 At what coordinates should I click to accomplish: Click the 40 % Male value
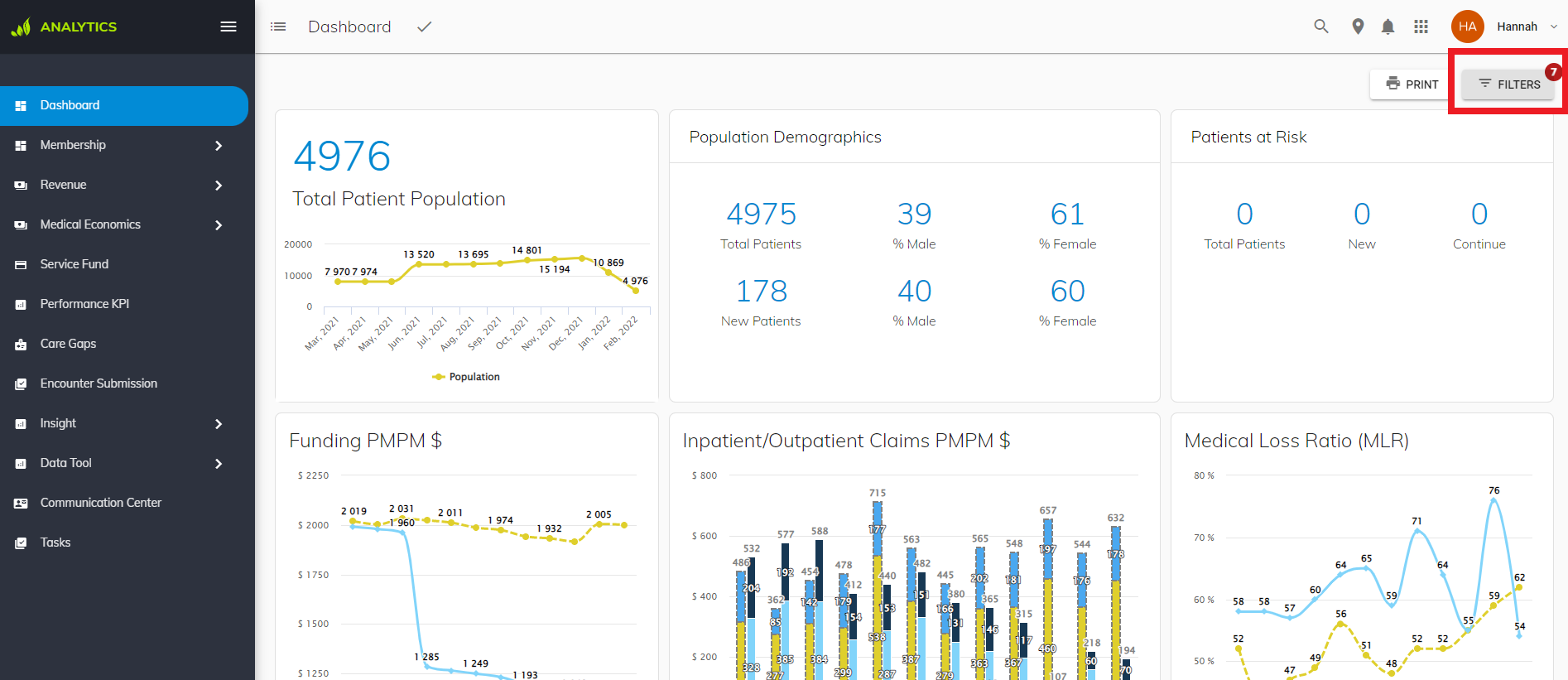pos(914,292)
